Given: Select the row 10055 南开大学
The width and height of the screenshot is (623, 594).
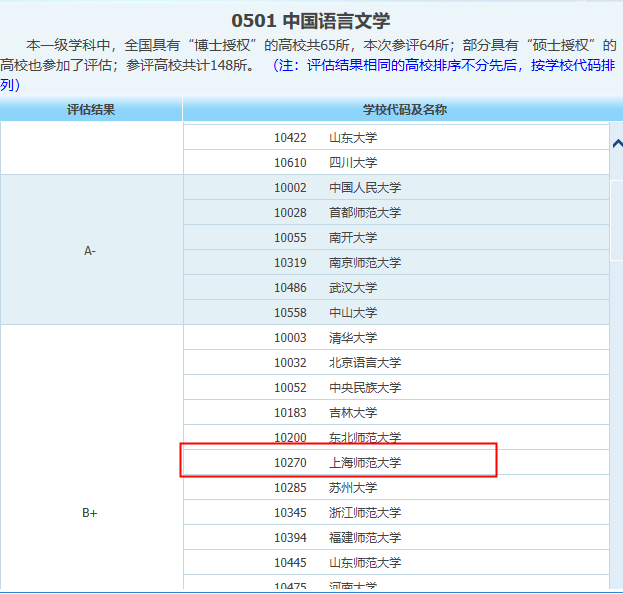Looking at the screenshot, I should click(x=396, y=238).
